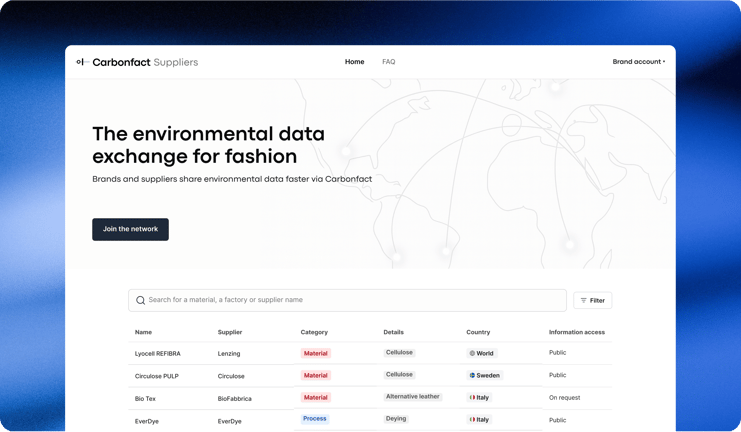Image resolution: width=741 pixels, height=432 pixels.
Task: Open the Circulose PULP row name
Action: click(156, 376)
